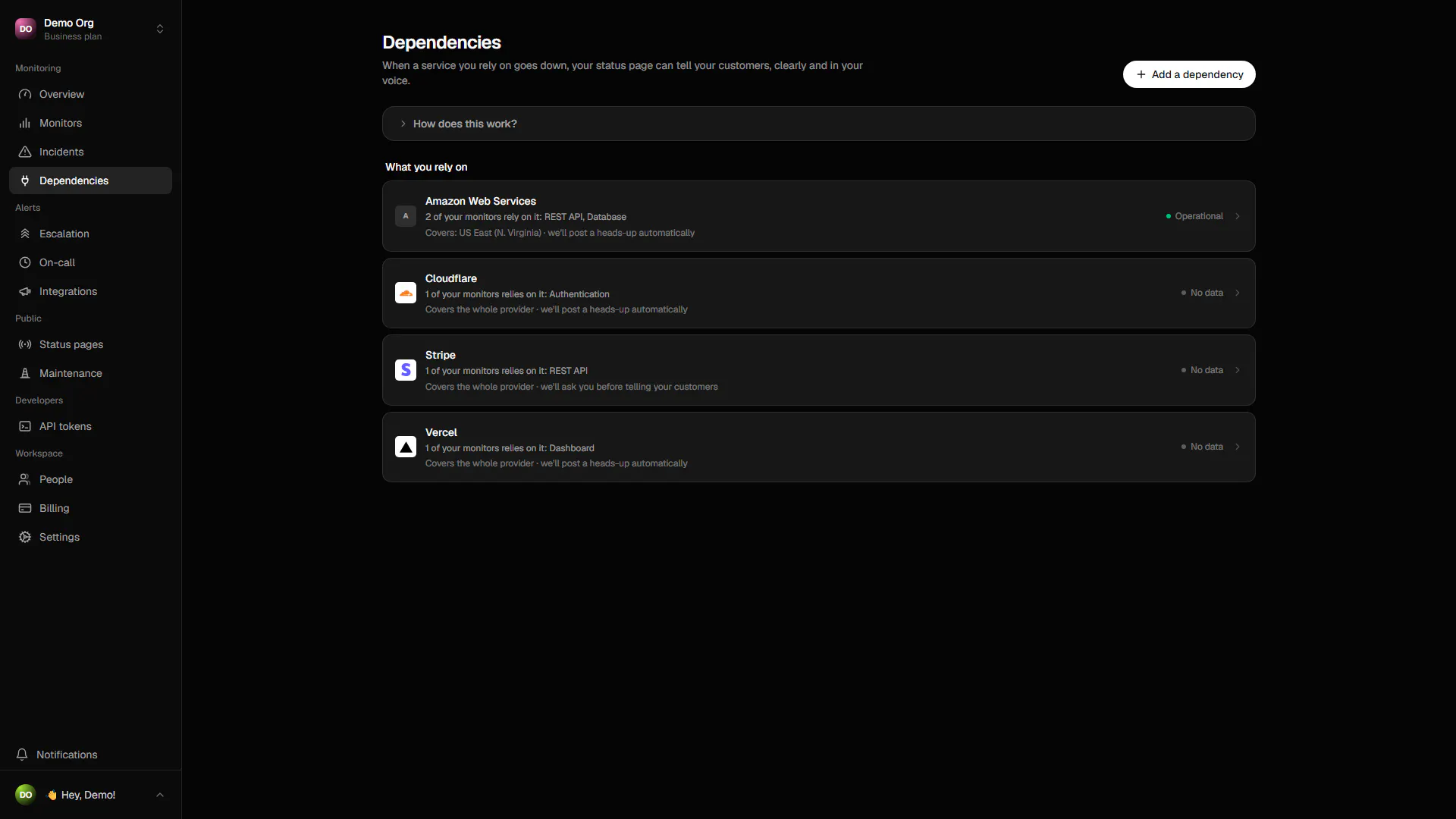Open Notifications in the sidebar

(91, 755)
